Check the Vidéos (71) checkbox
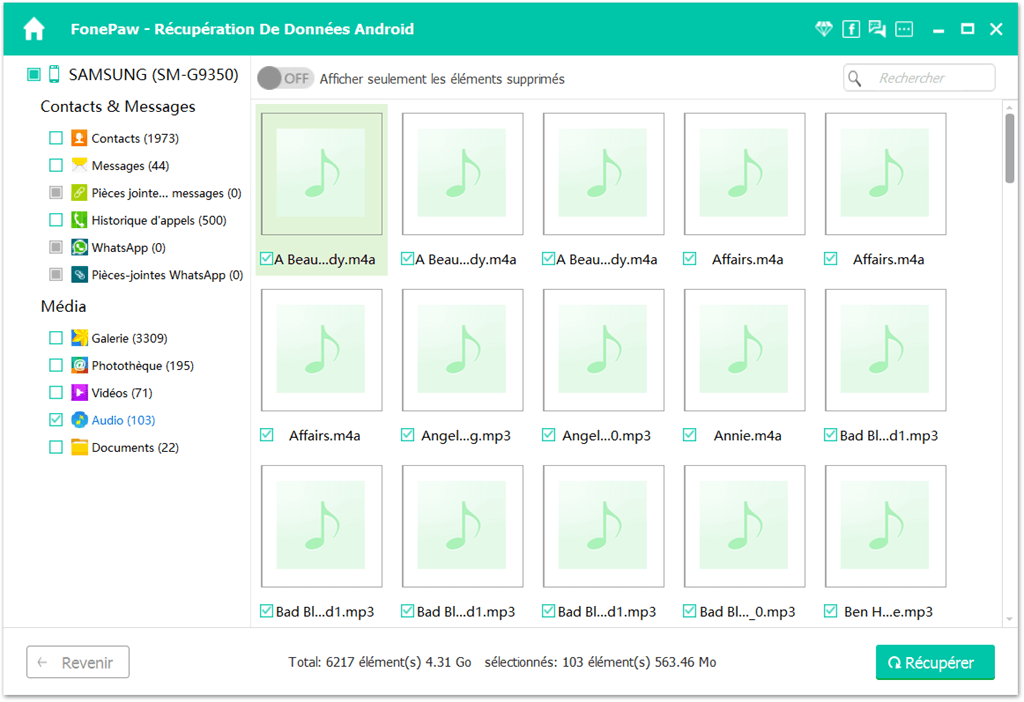This screenshot has width=1024, height=702. pyautogui.click(x=56, y=392)
